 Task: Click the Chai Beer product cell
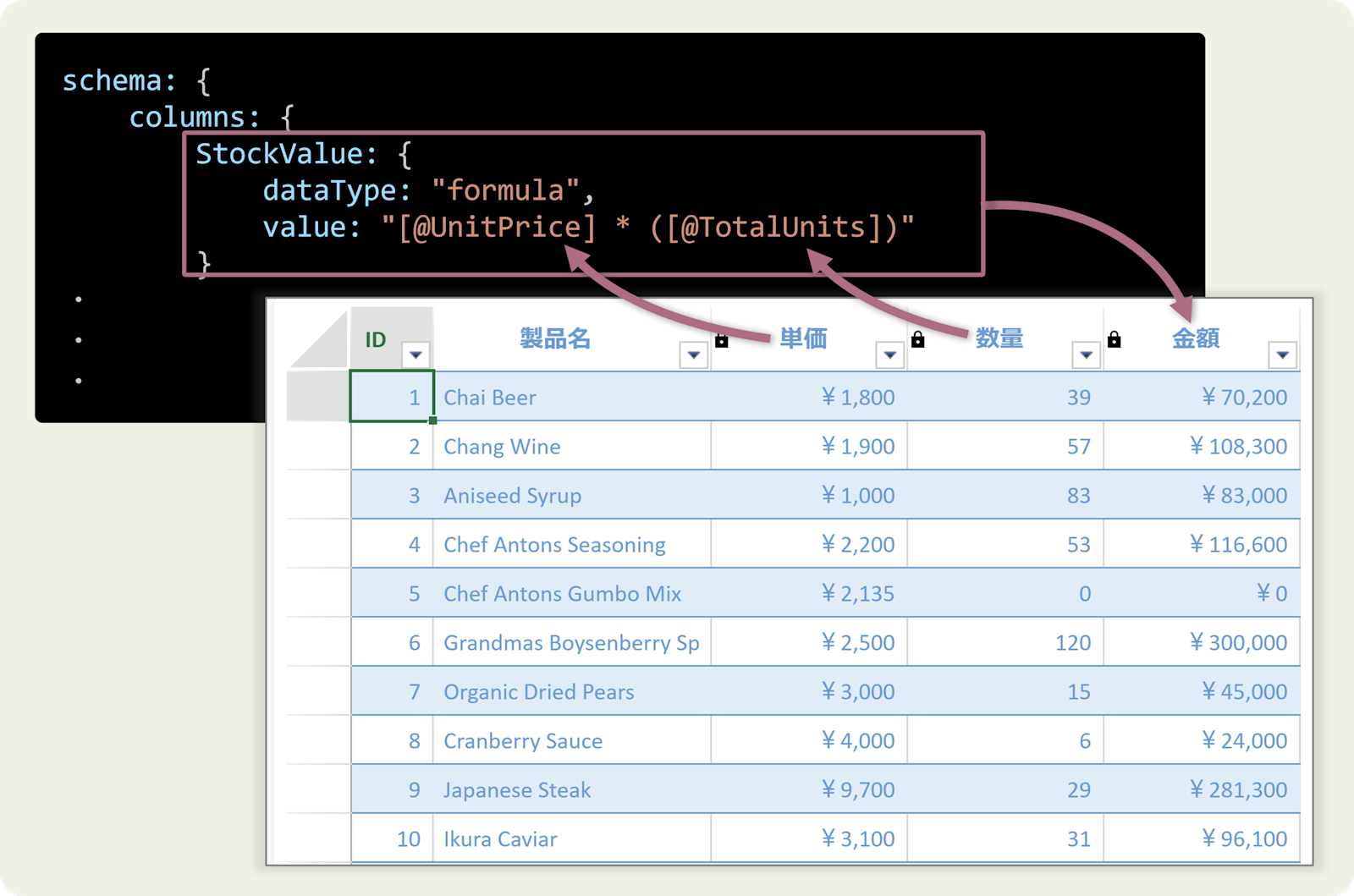572,397
